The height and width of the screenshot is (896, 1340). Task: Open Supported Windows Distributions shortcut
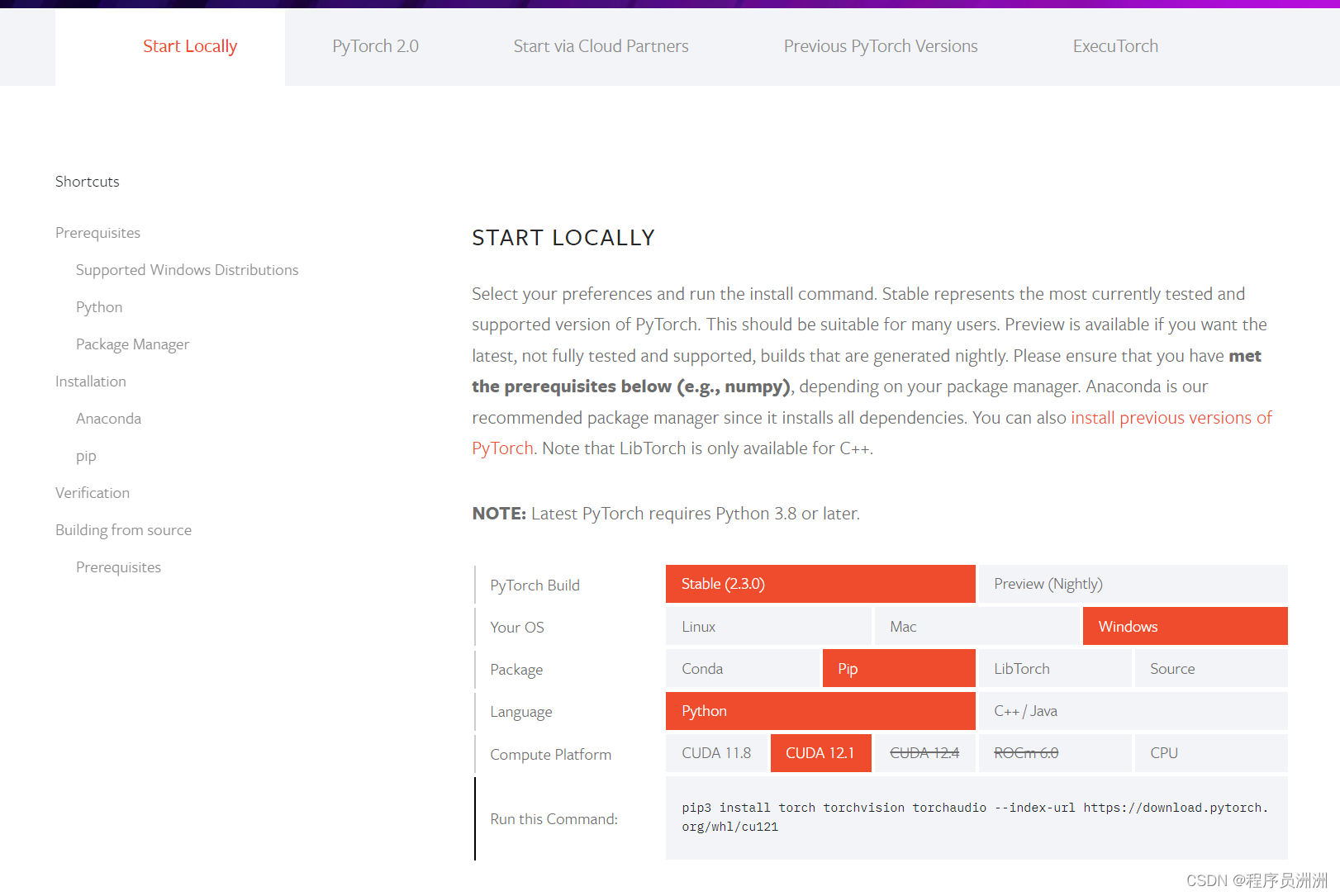188,270
